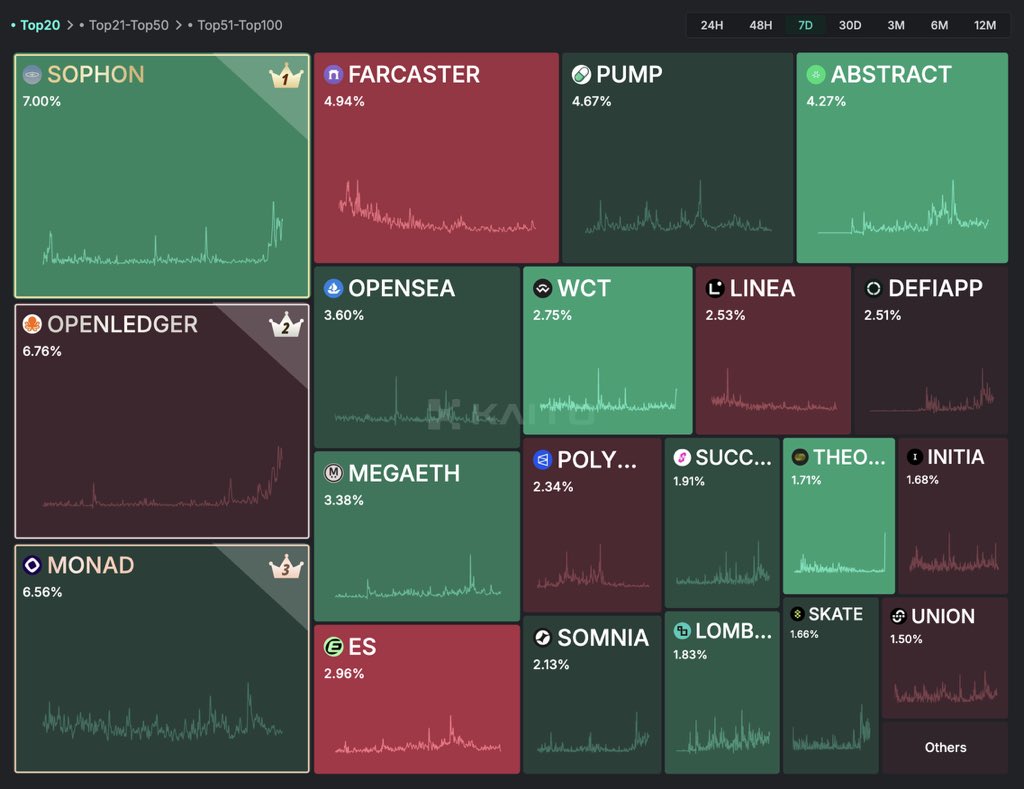
Task: Click the SUCC... pink logo icon
Action: click(x=682, y=457)
